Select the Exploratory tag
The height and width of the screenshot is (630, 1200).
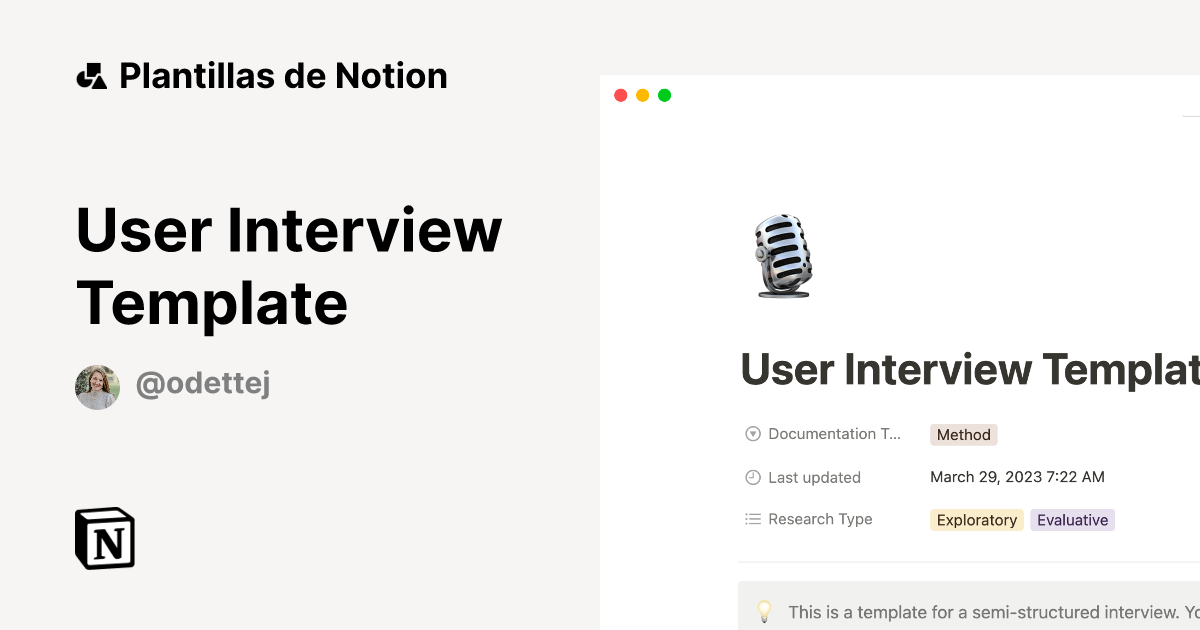976,520
